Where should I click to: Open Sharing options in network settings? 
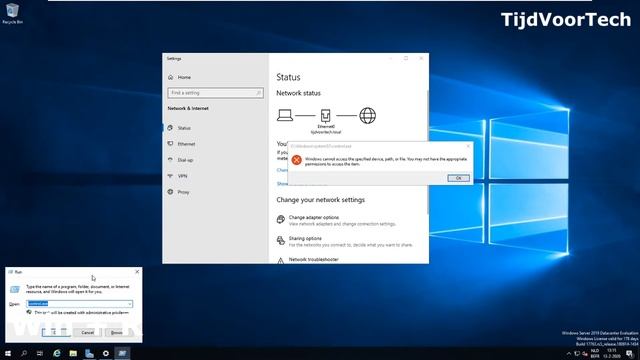coord(305,238)
